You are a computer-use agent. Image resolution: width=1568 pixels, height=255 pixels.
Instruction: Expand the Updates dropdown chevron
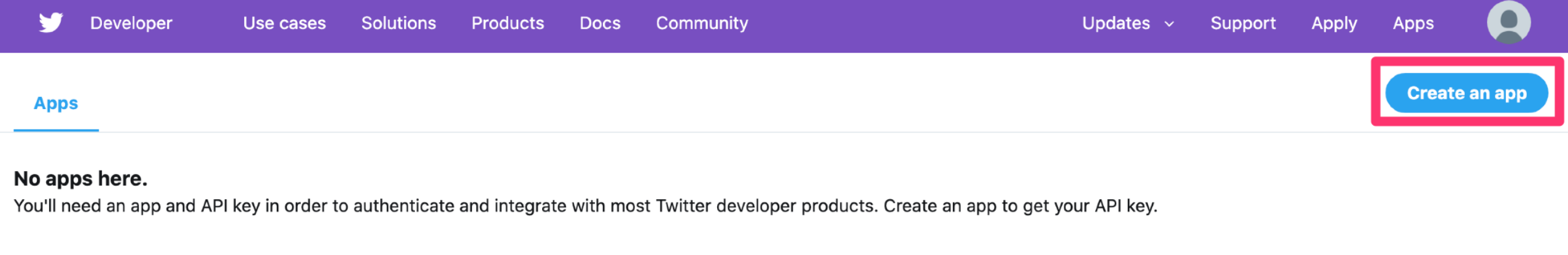(x=1169, y=24)
